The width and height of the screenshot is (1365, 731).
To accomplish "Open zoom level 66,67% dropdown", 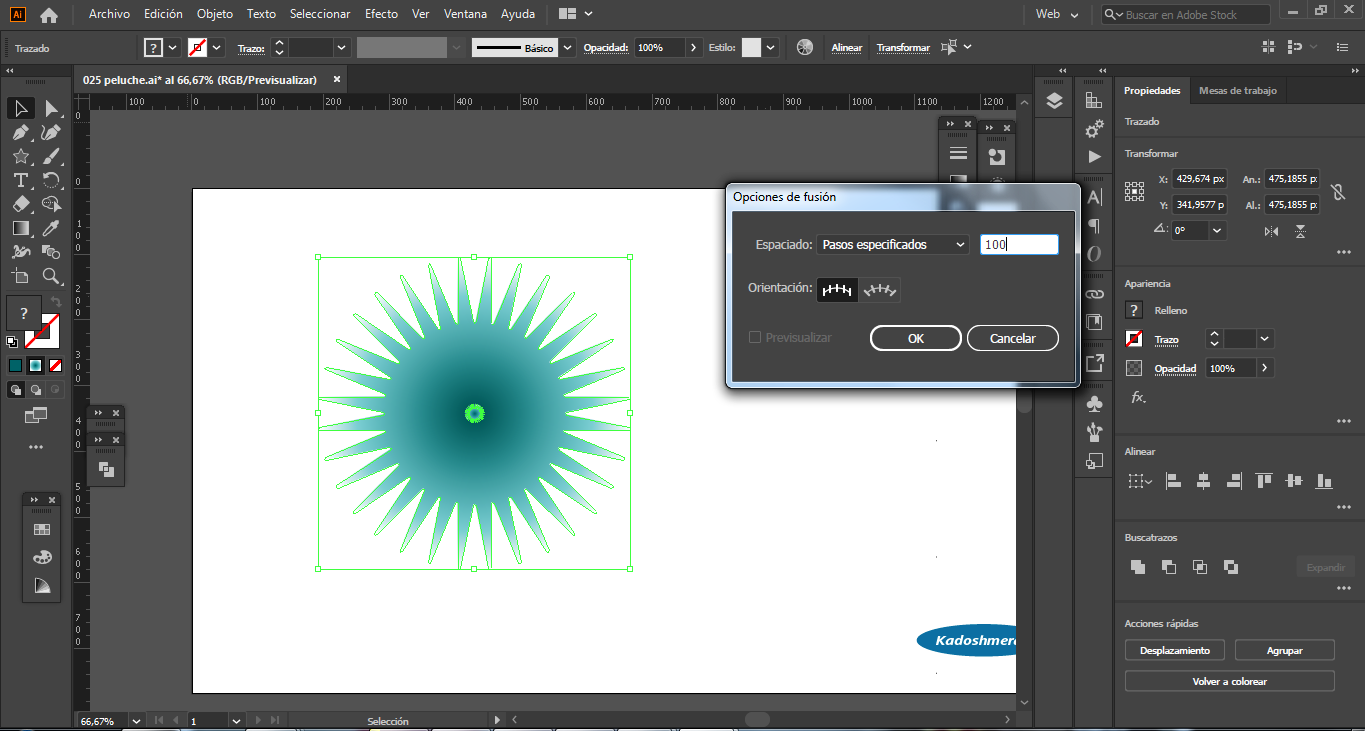I will click(136, 720).
